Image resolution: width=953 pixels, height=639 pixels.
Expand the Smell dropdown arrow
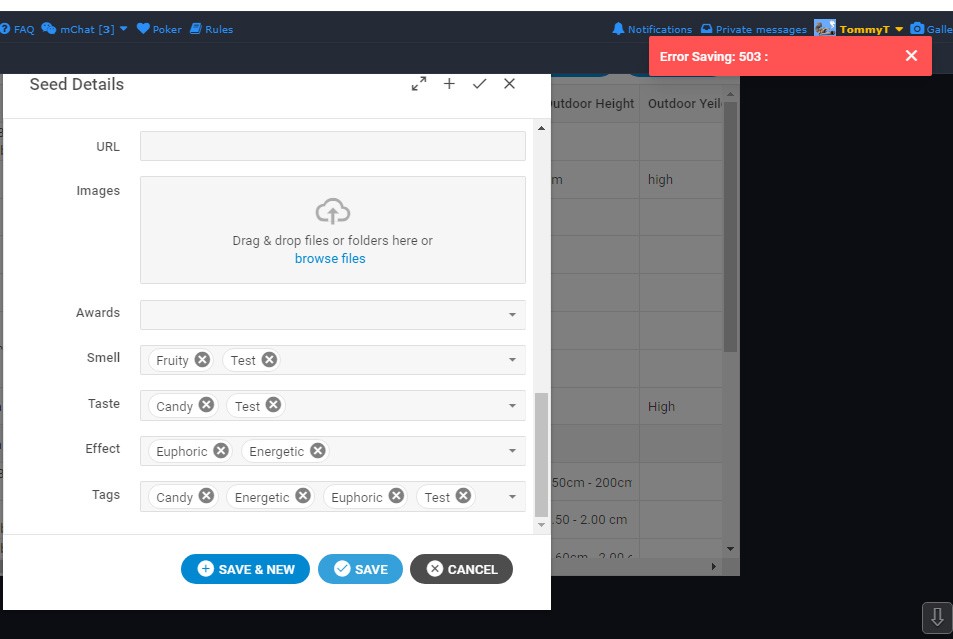click(x=512, y=360)
